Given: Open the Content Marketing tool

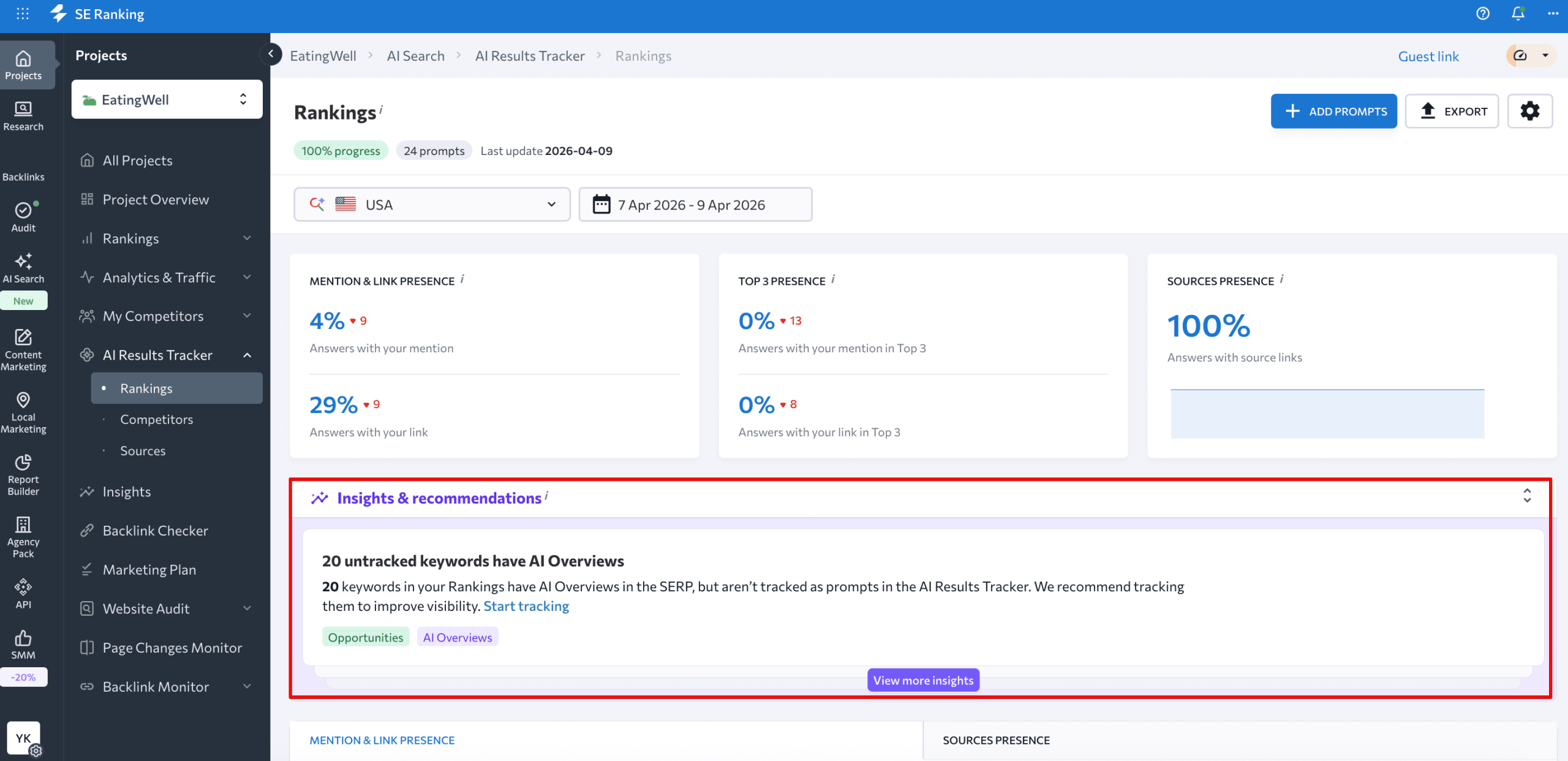Looking at the screenshot, I should pyautogui.click(x=23, y=349).
